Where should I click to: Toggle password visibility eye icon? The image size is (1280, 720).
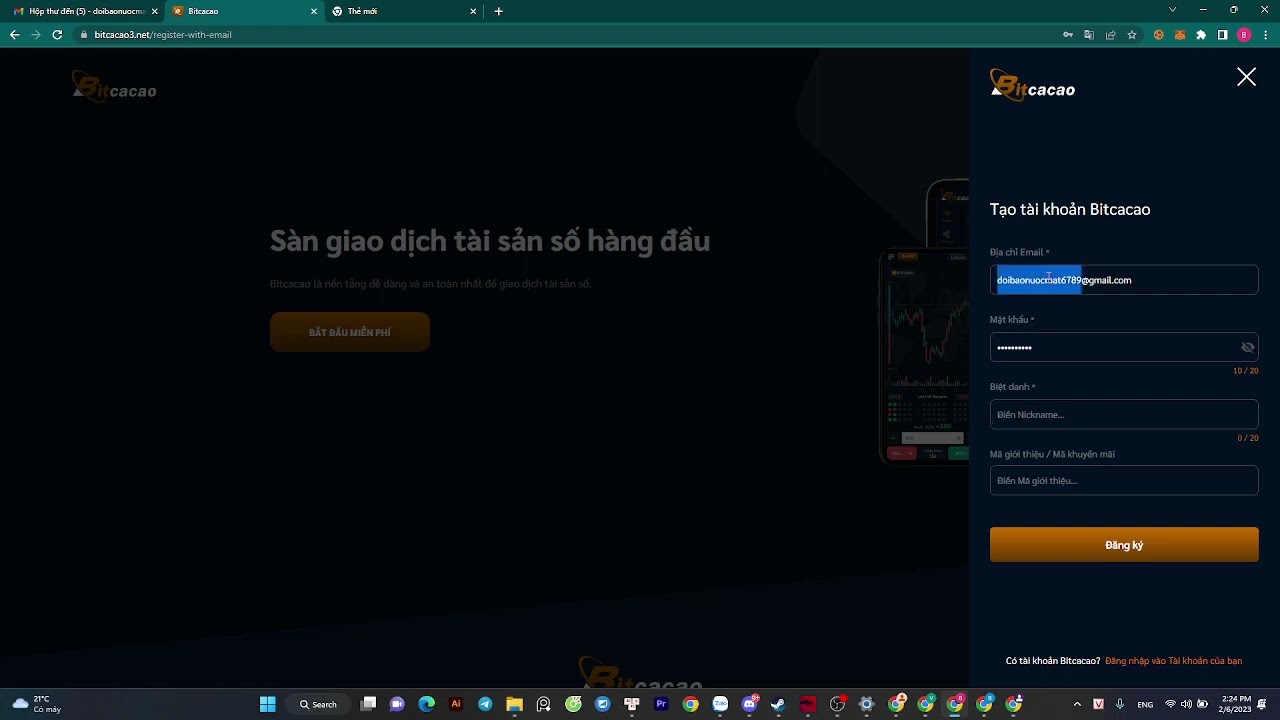pyautogui.click(x=1247, y=347)
